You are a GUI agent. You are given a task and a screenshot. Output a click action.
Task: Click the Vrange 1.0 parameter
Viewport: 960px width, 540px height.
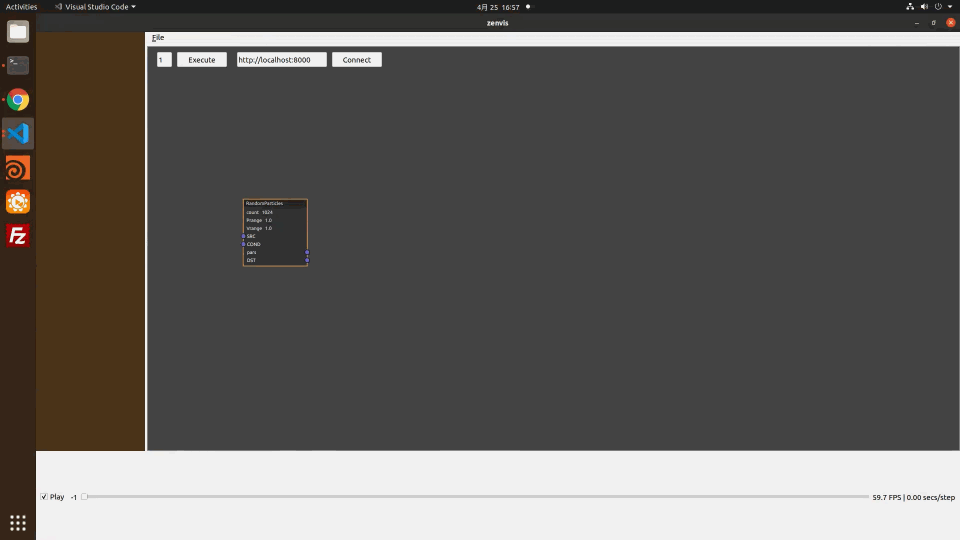click(x=260, y=228)
